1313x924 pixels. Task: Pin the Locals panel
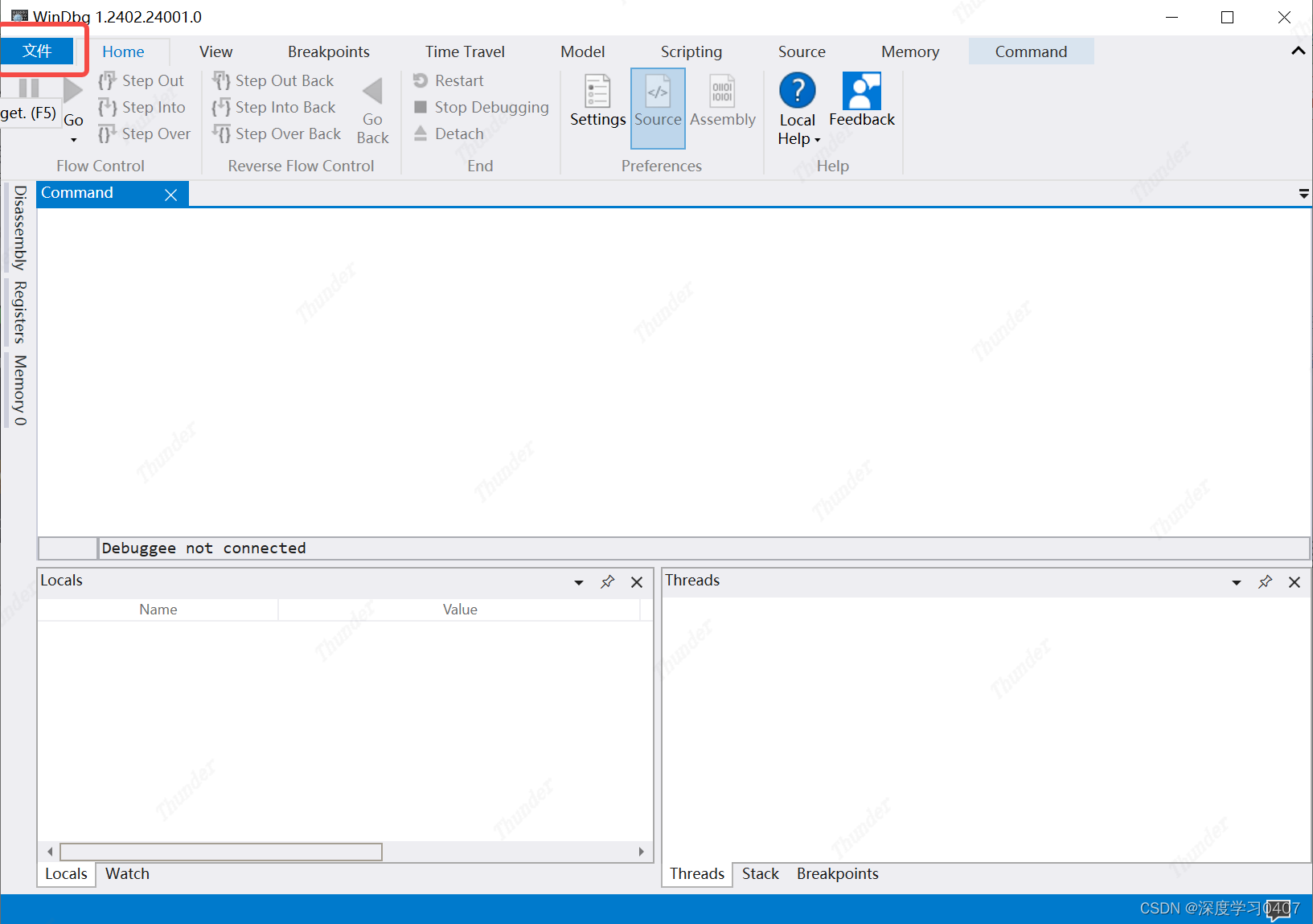pyautogui.click(x=607, y=581)
